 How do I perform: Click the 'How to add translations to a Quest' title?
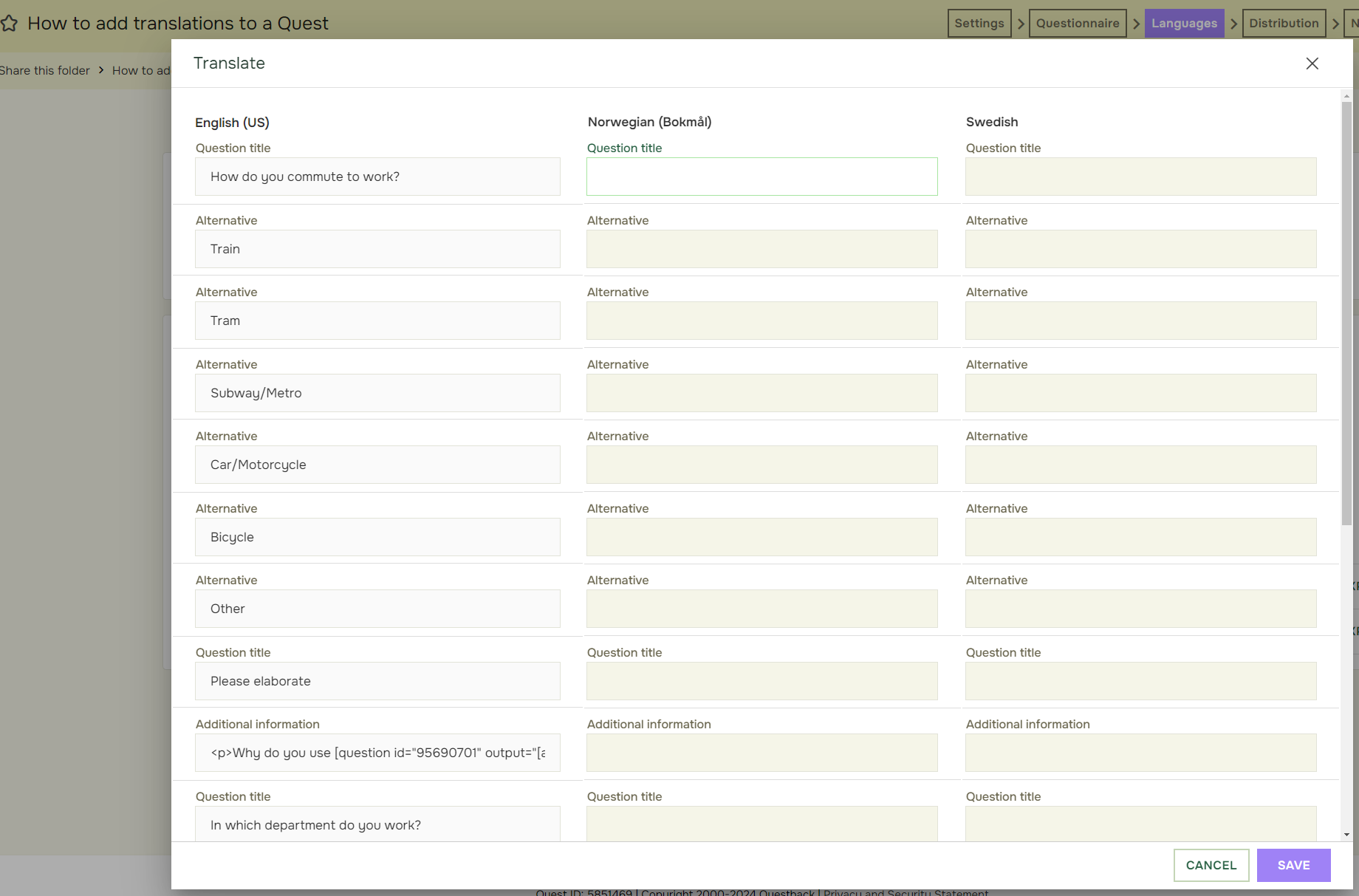point(178,24)
